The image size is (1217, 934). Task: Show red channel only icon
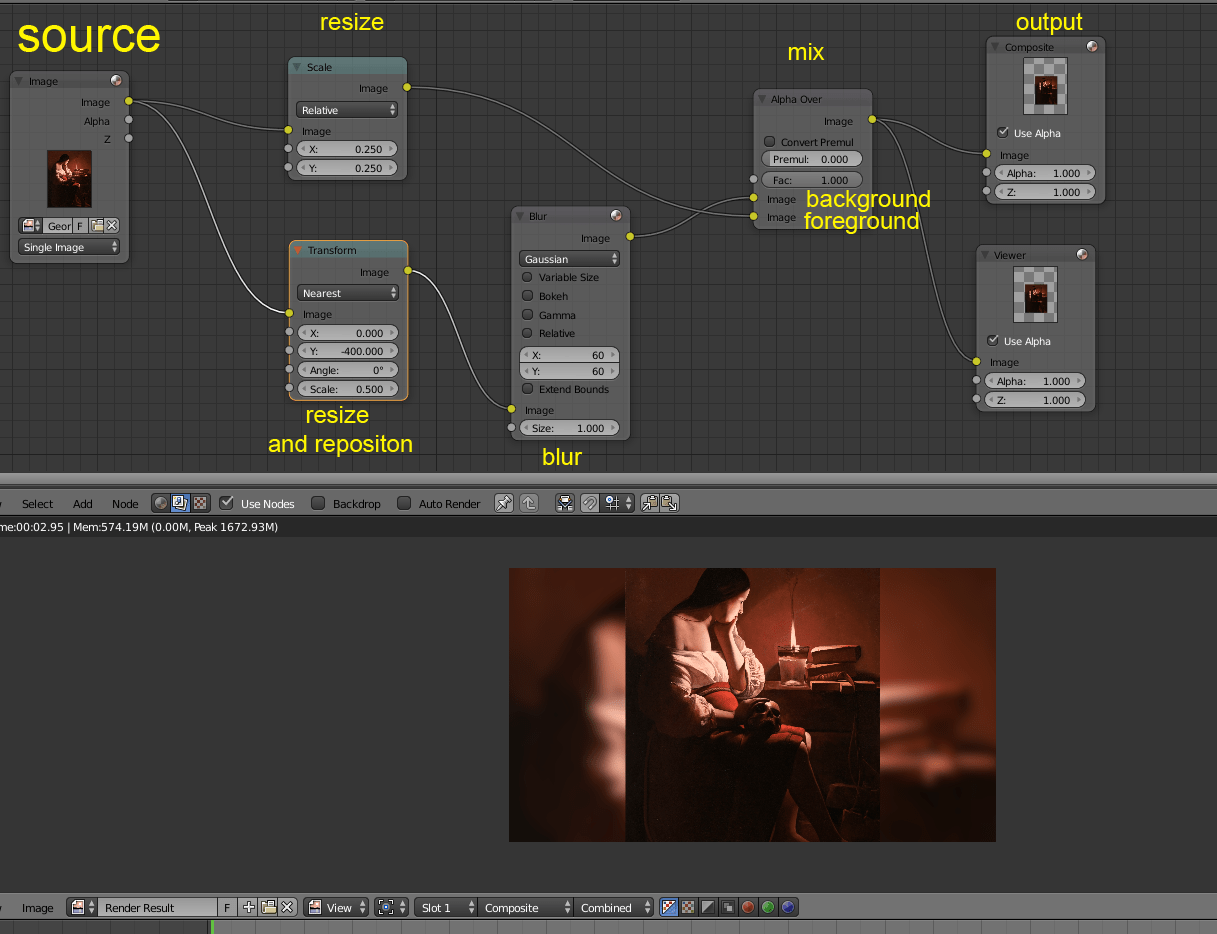click(748, 907)
